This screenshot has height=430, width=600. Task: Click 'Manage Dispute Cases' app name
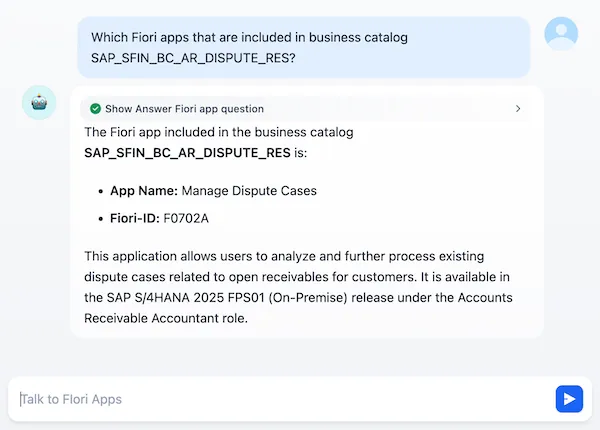(x=249, y=191)
